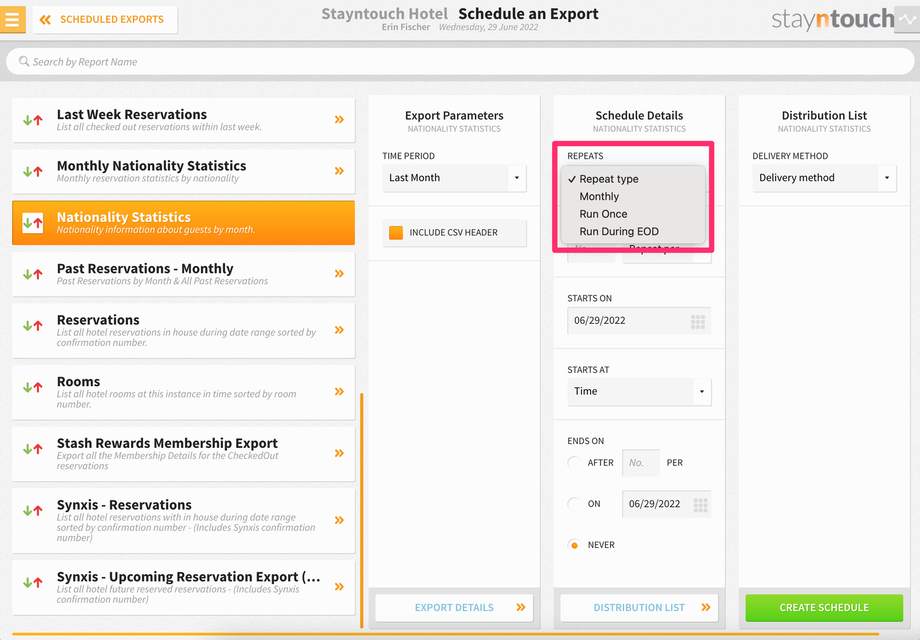The image size is (920, 640).
Task: Click export arrows icon for Last Week Reservations
Action: coord(33,120)
